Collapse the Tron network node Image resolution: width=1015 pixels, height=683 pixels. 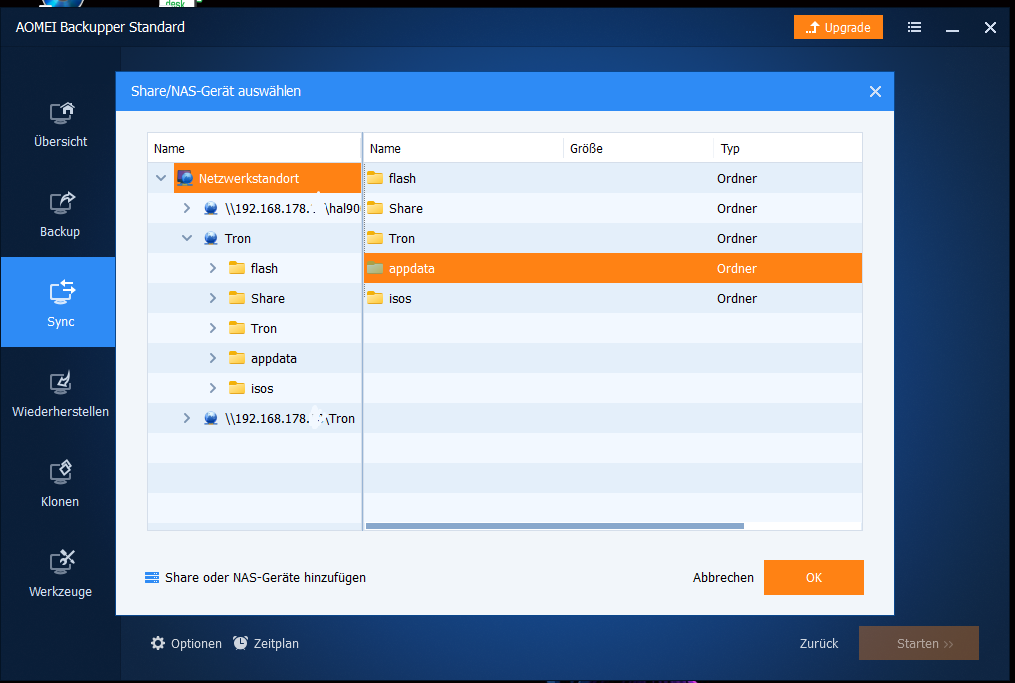click(187, 238)
